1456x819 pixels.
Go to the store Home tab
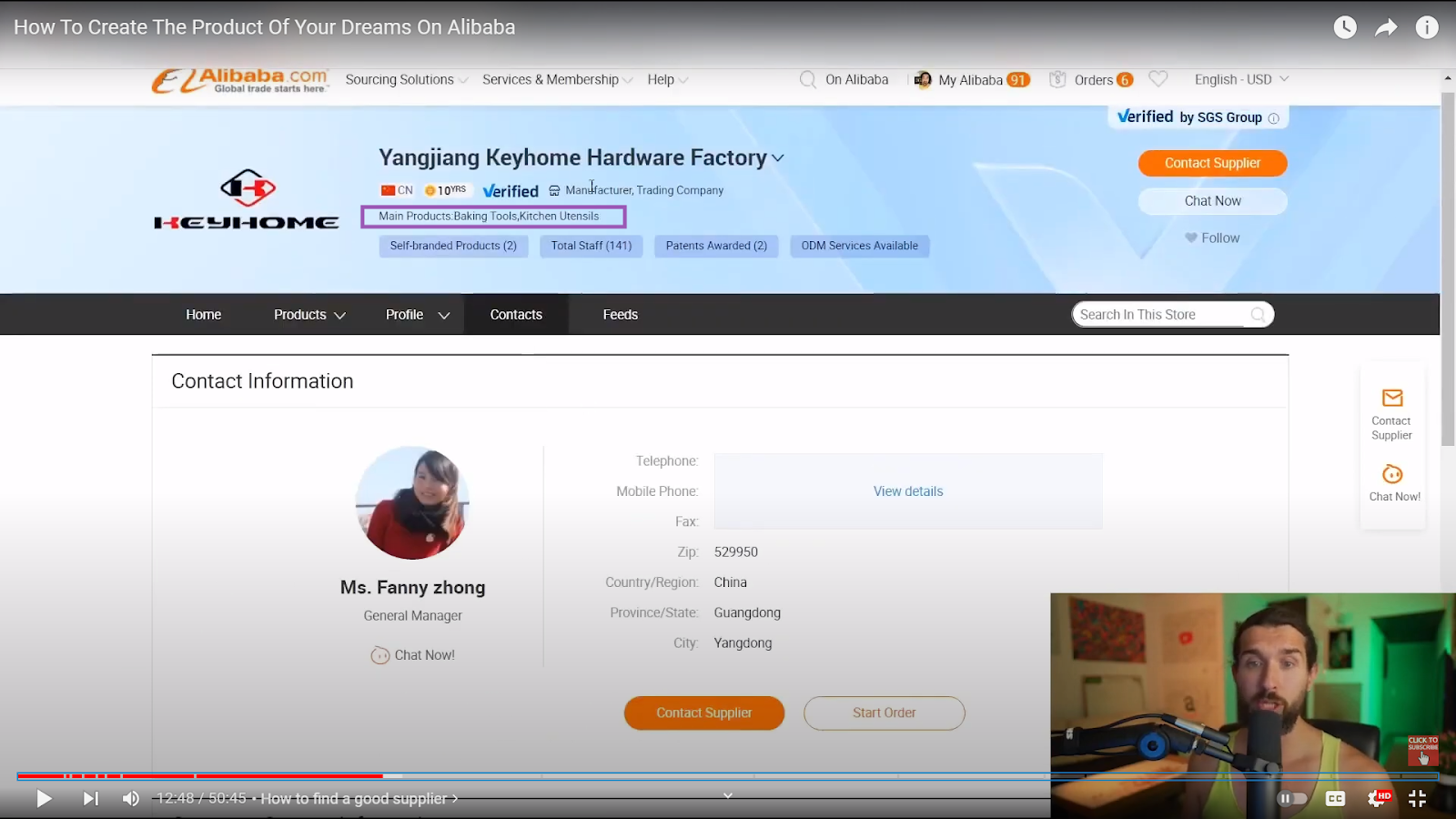(x=204, y=315)
